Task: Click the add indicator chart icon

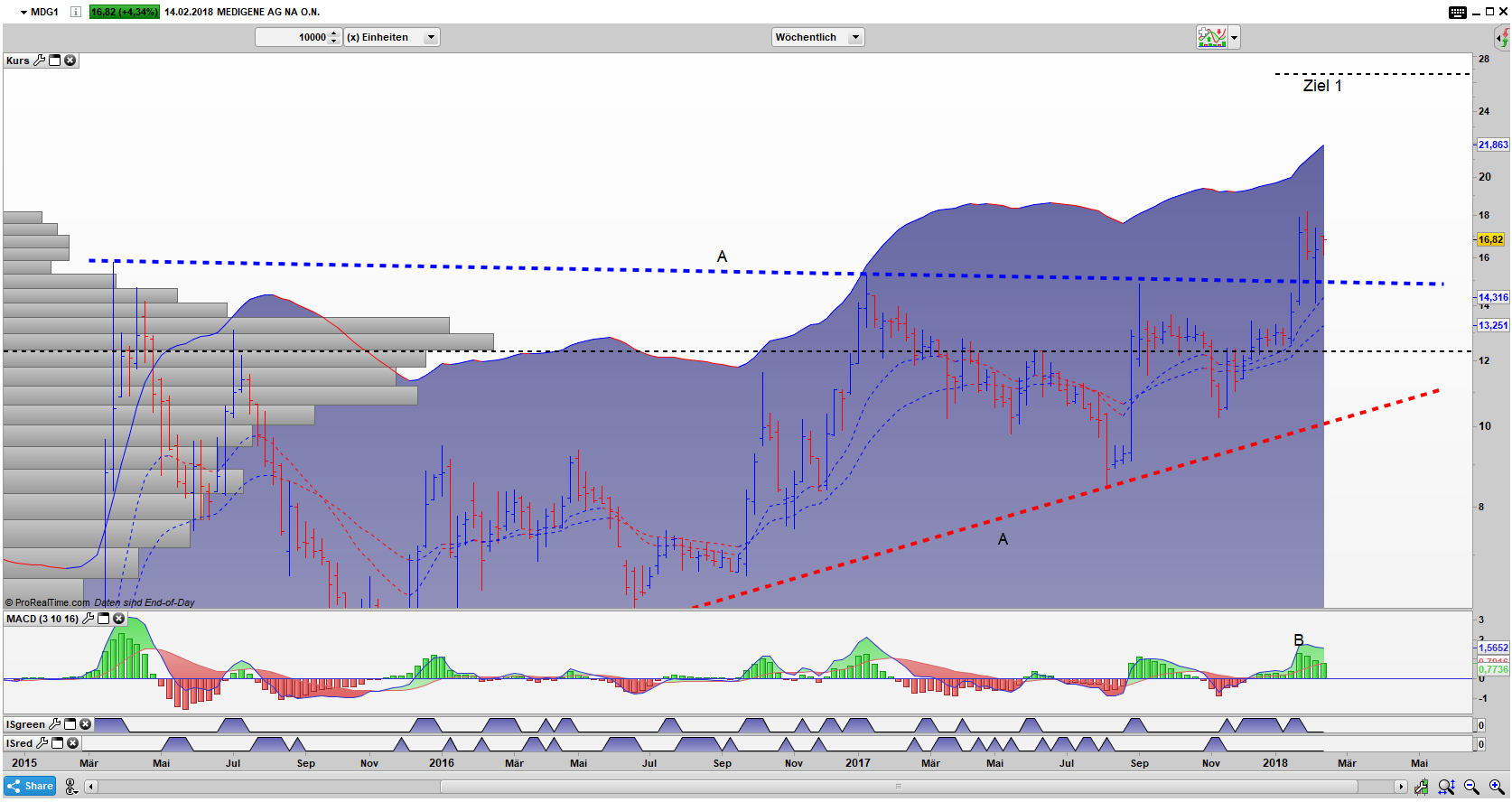Action: tap(1211, 37)
